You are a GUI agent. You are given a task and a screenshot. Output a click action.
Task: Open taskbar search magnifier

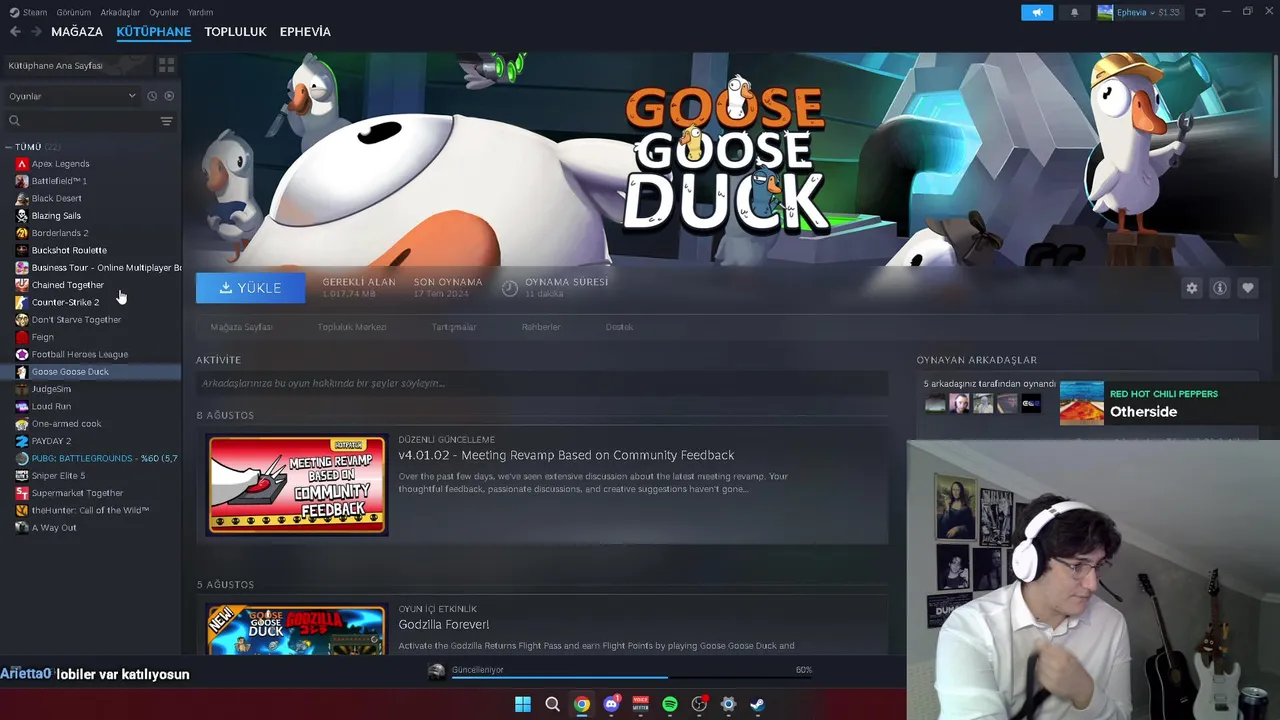[x=552, y=704]
